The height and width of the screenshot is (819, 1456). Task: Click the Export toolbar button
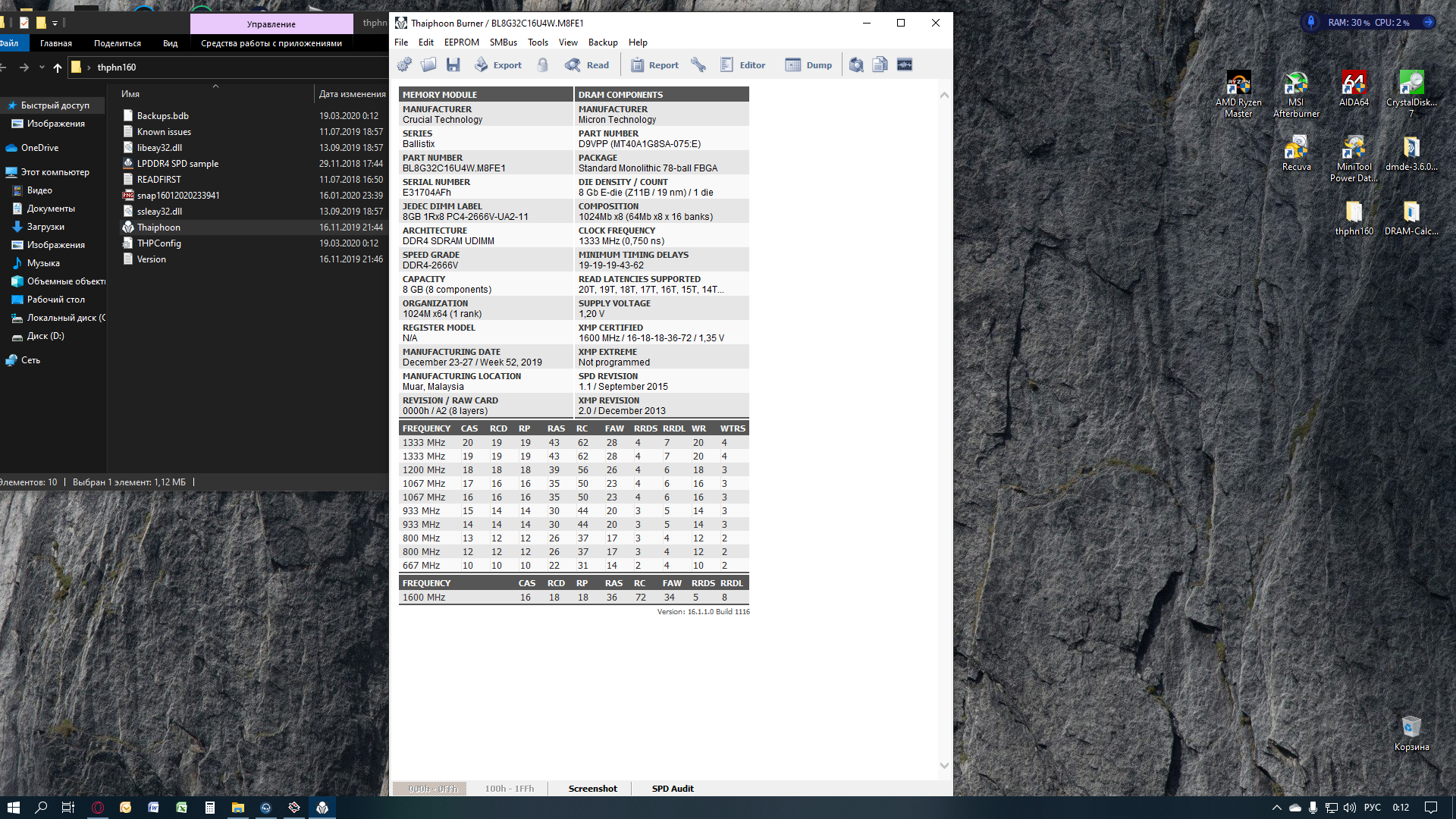pyautogui.click(x=498, y=65)
